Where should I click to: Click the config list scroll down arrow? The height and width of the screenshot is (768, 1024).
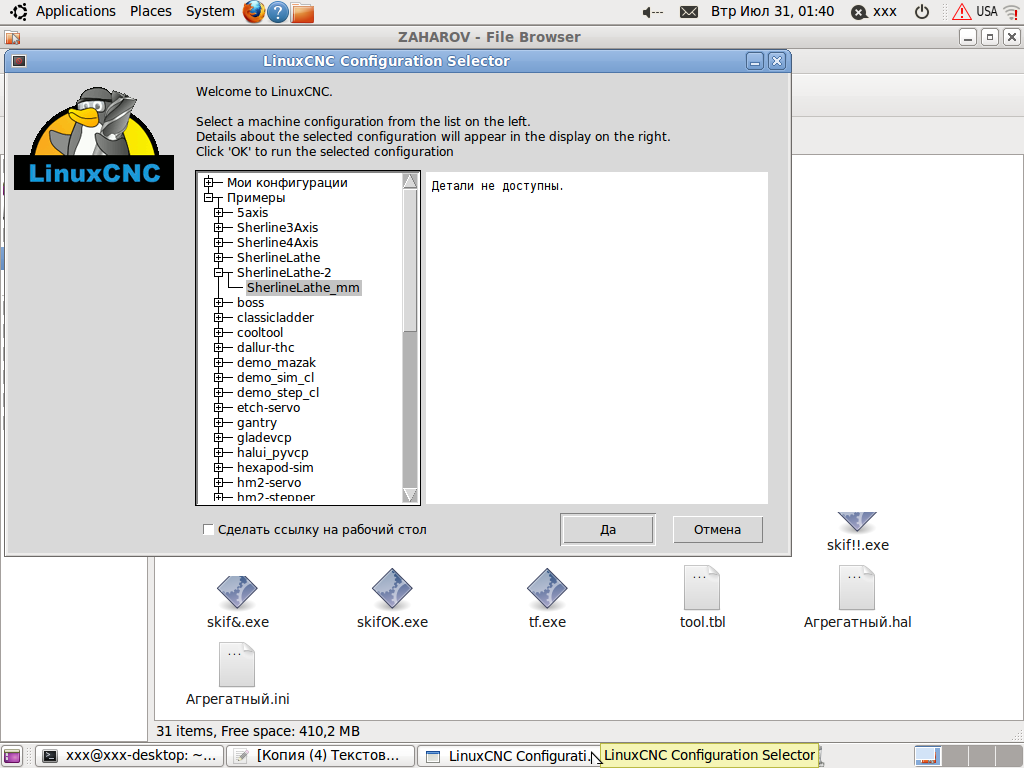[x=410, y=495]
